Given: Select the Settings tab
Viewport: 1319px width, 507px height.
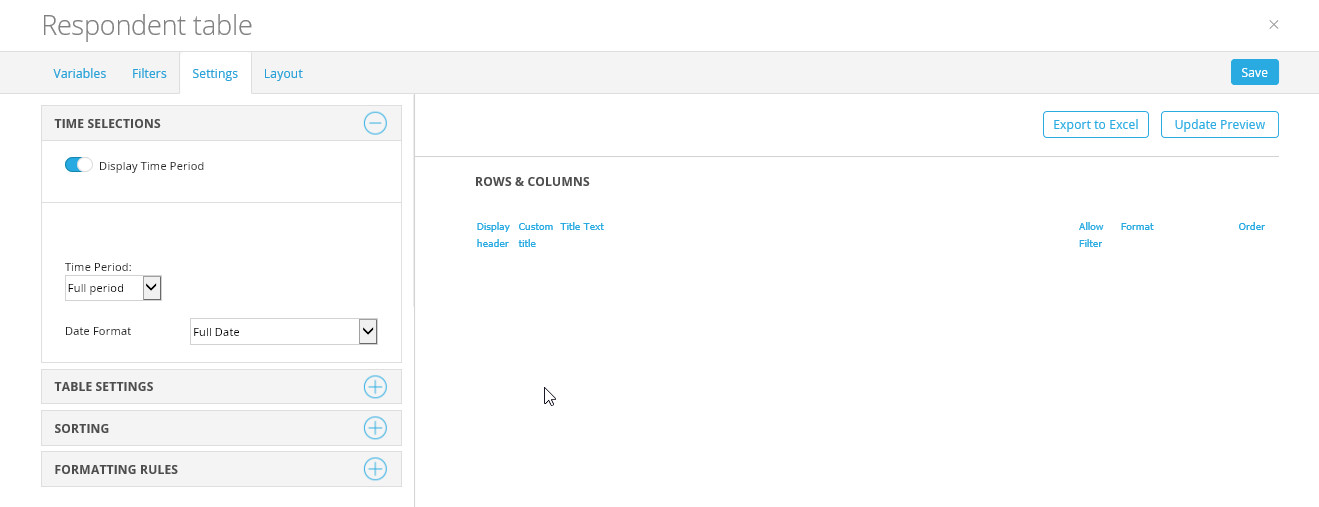Looking at the screenshot, I should [215, 73].
